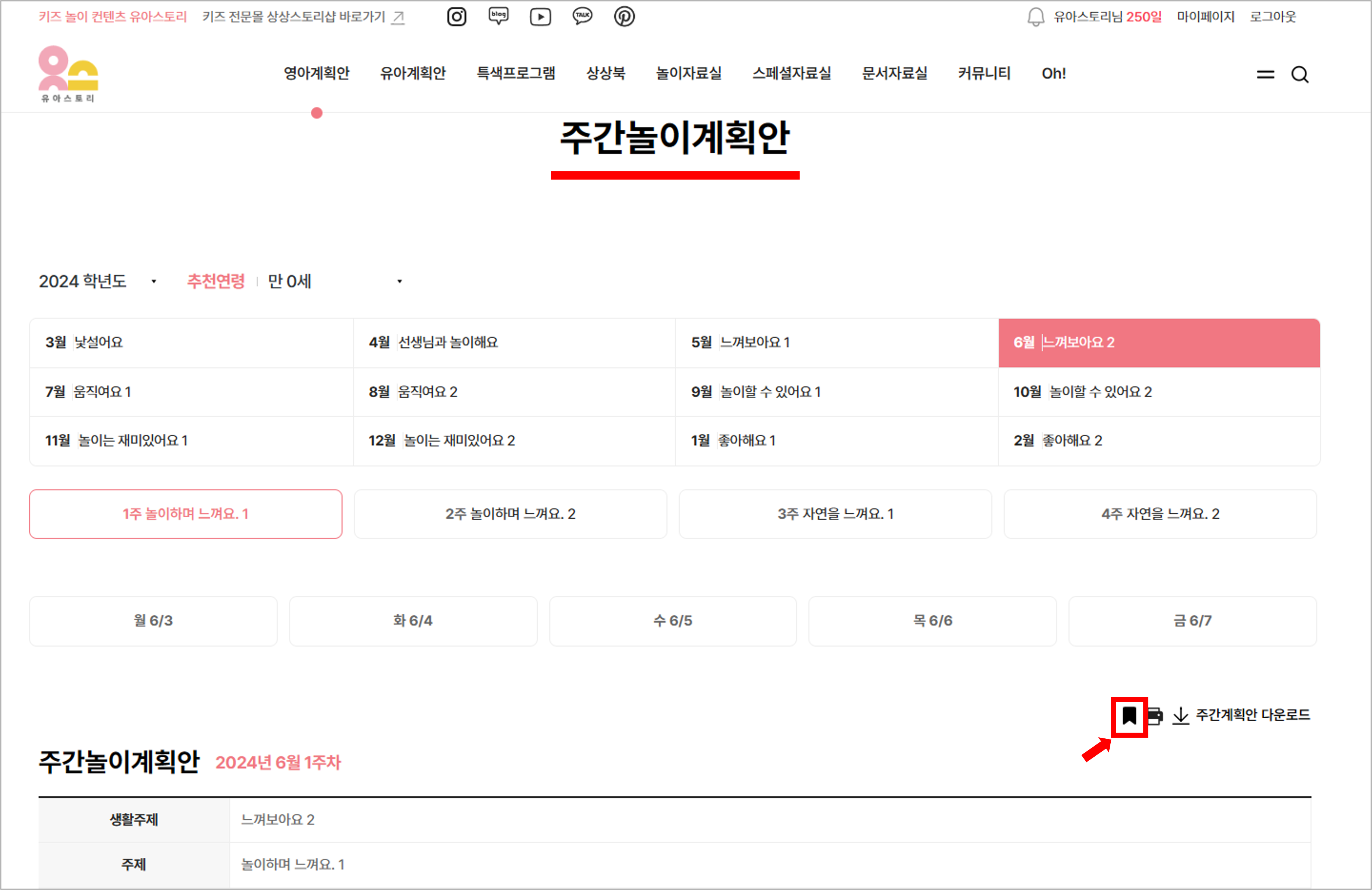Select 4주 자연을 느껴요. 2

click(x=1161, y=514)
